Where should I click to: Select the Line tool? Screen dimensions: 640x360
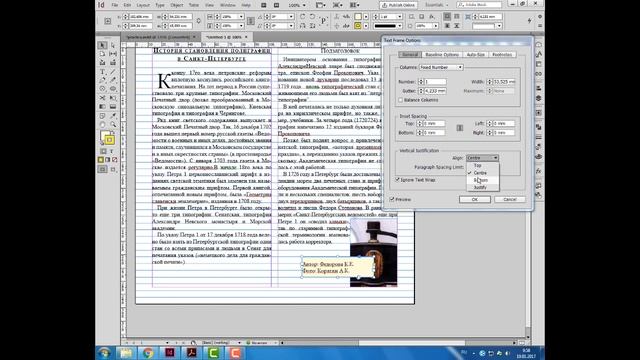(x=113, y=72)
